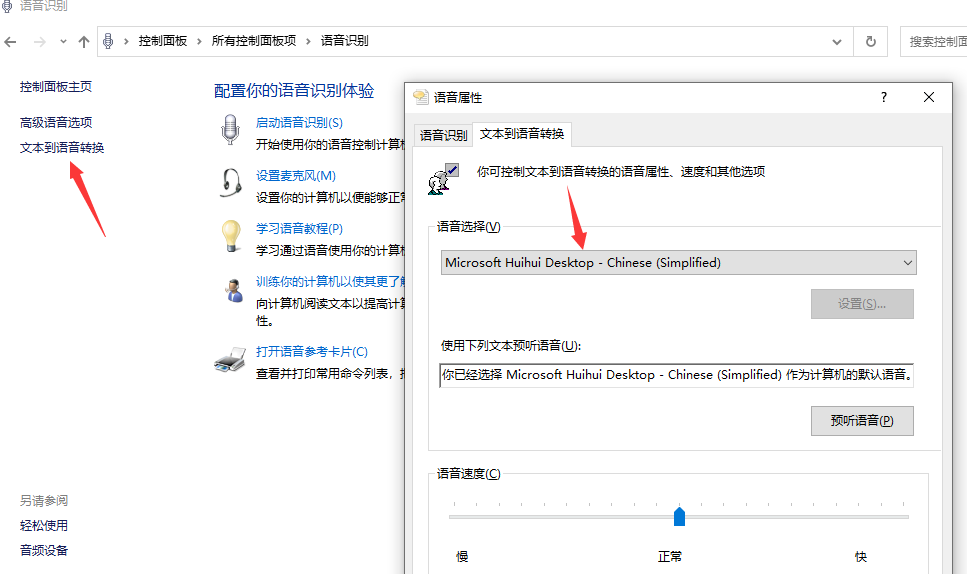Click 所有控制面板项 in breadcrumb path
The image size is (967, 574).
pyautogui.click(x=254, y=41)
